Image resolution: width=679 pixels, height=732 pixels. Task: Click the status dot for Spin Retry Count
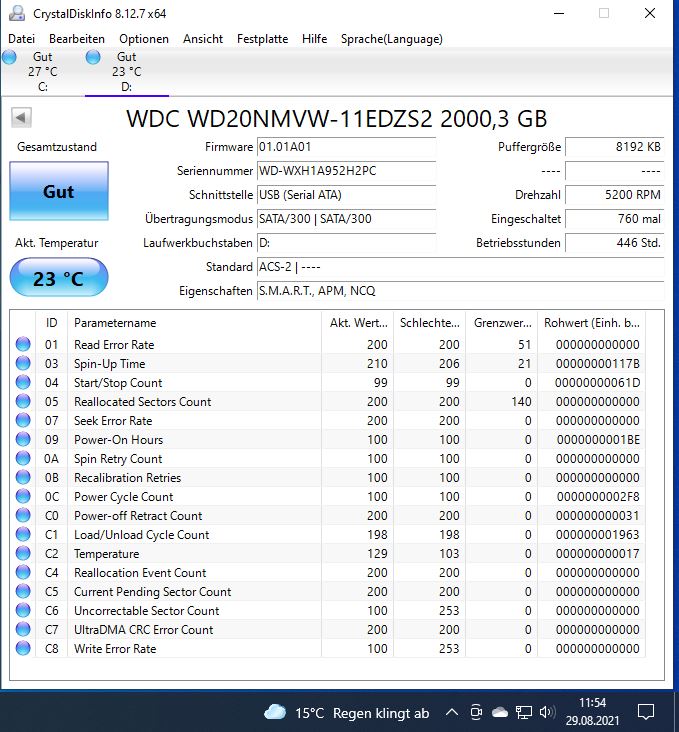click(x=23, y=458)
